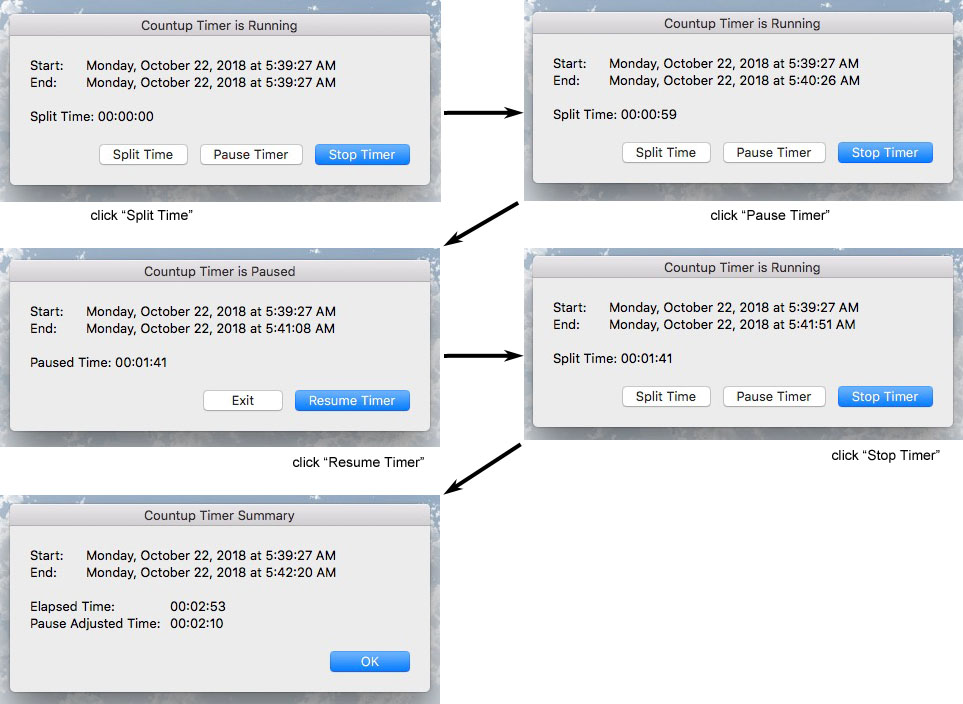Confirm the Countup Timer Summary with OK

click(369, 662)
